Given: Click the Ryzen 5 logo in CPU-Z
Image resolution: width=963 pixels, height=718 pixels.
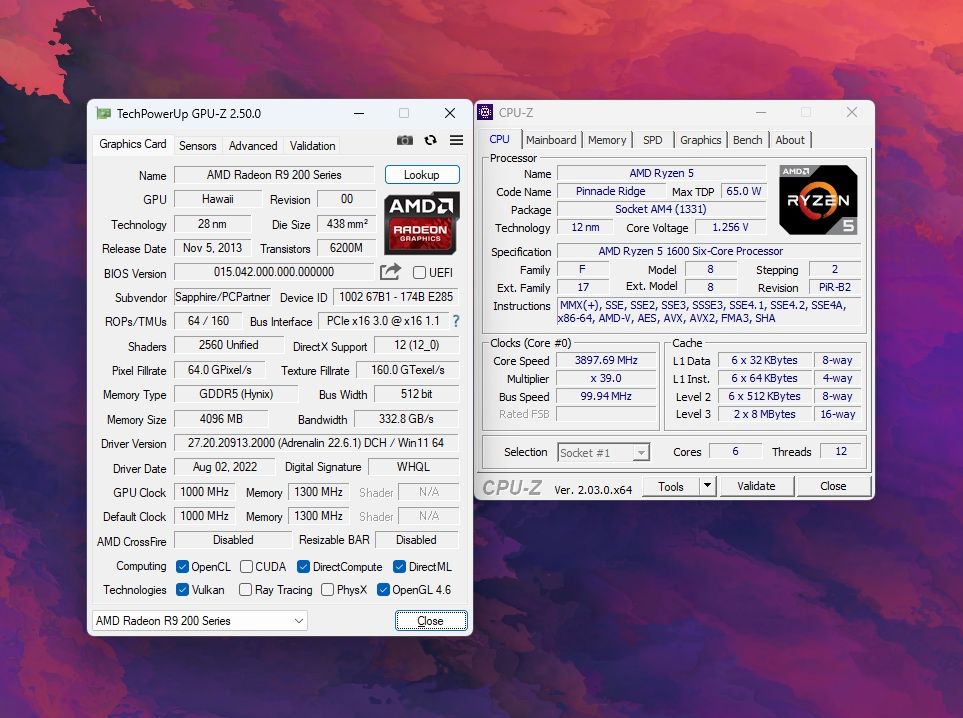Looking at the screenshot, I should tap(818, 200).
